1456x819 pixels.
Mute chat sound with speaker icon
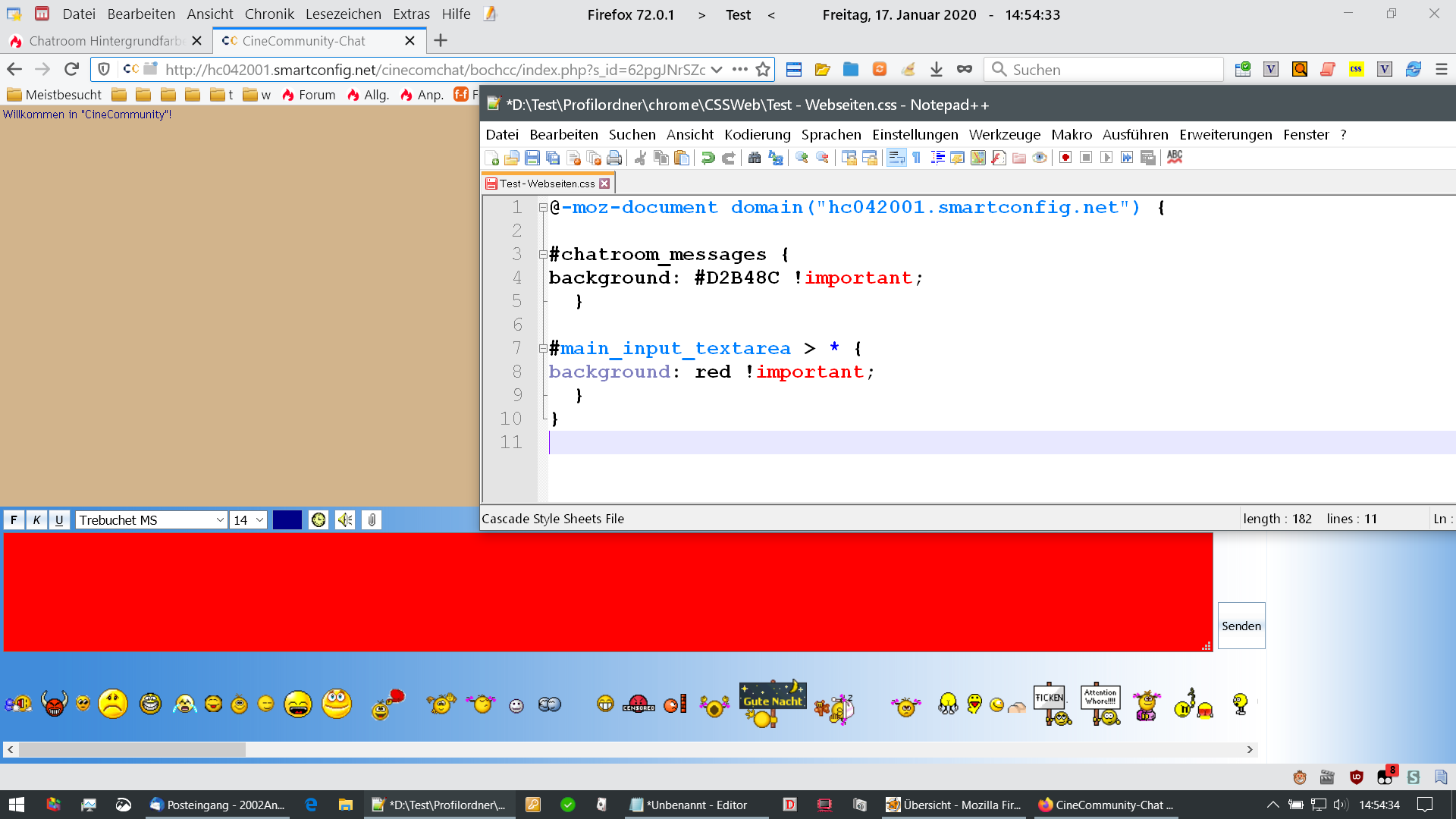pyautogui.click(x=345, y=520)
